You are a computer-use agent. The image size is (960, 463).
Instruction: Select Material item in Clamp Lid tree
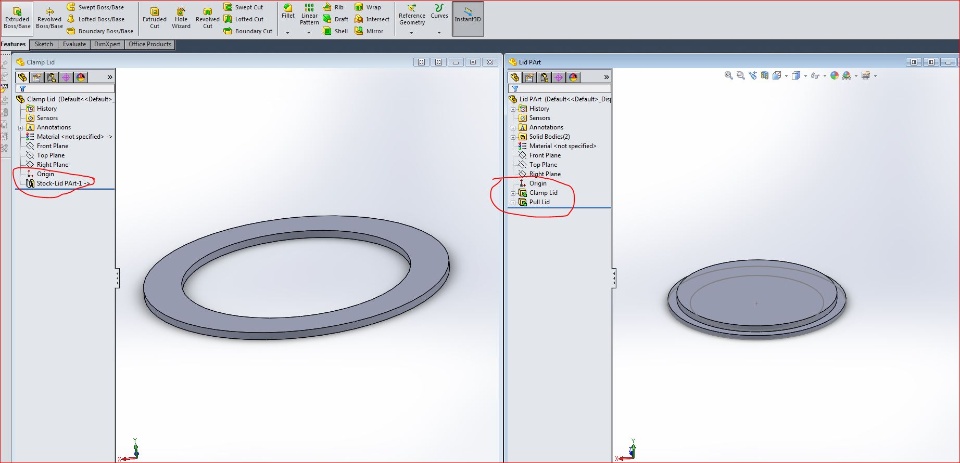coord(69,137)
